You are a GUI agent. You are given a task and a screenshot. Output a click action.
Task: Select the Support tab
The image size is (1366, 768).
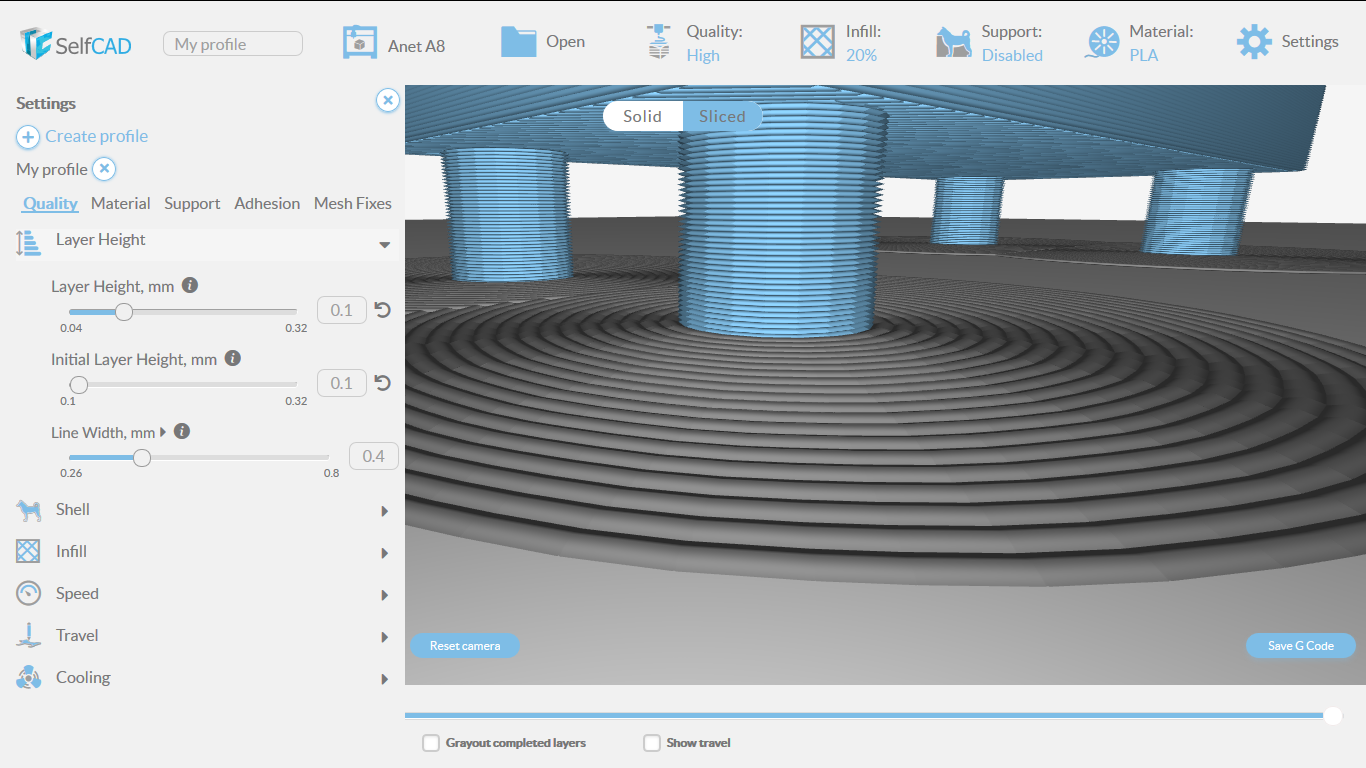click(x=192, y=203)
